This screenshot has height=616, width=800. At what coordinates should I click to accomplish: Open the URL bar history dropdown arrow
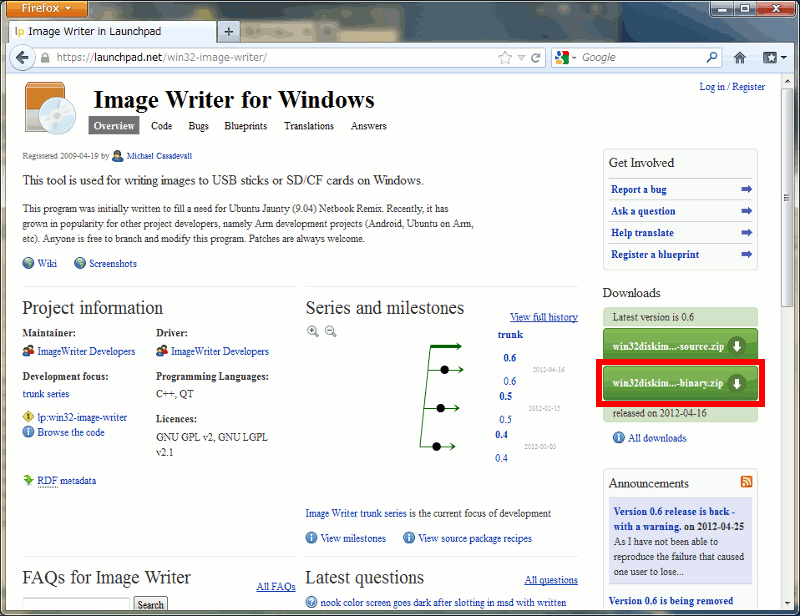point(521,57)
